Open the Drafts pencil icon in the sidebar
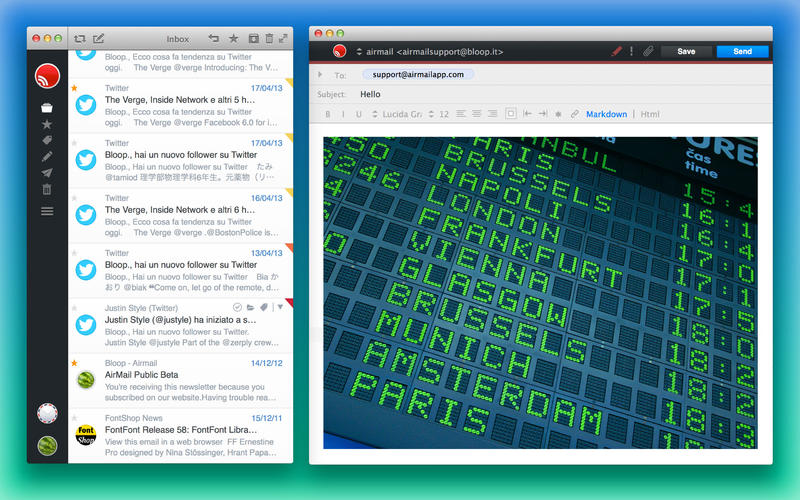The width and height of the screenshot is (800, 500). coord(47,157)
